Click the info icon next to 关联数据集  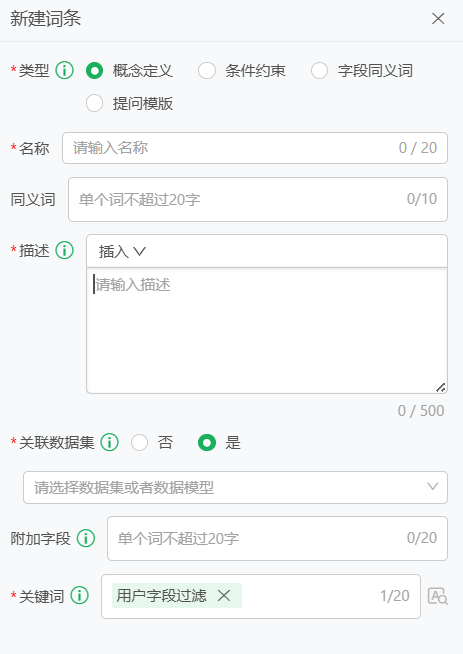110,442
